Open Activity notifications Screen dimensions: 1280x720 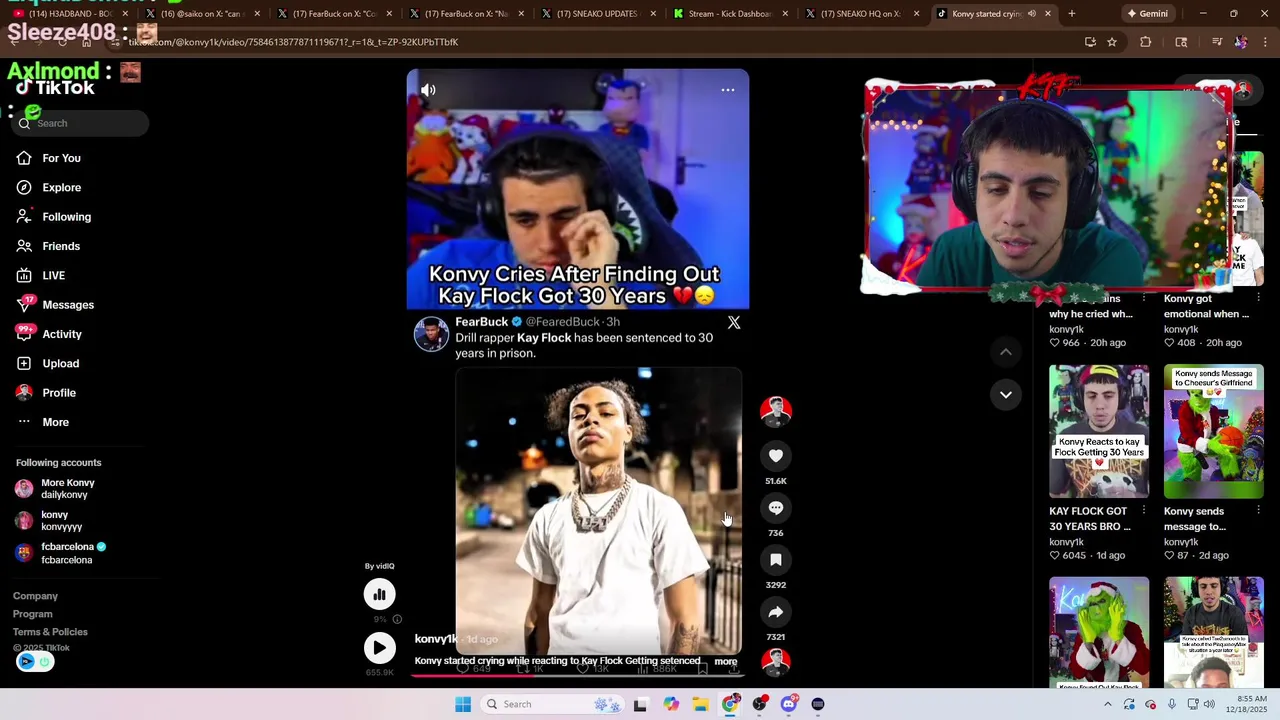[62, 334]
